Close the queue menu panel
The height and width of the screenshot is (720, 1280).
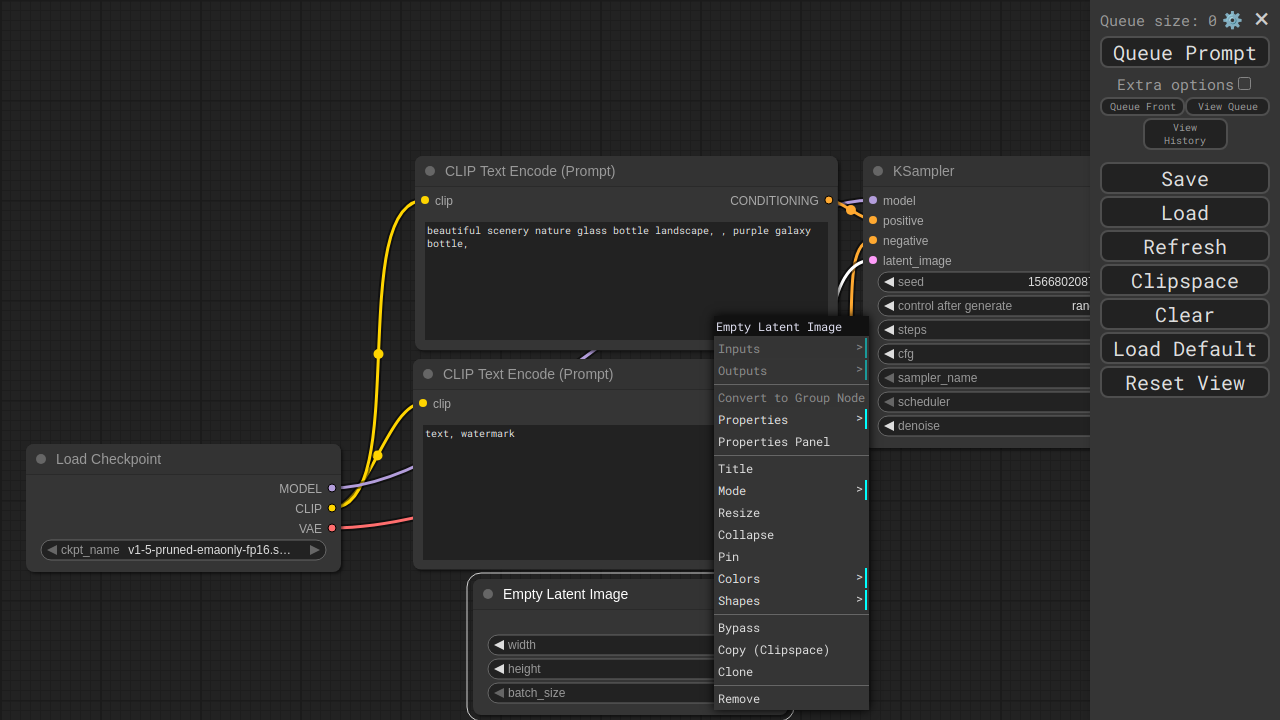click(1261, 19)
